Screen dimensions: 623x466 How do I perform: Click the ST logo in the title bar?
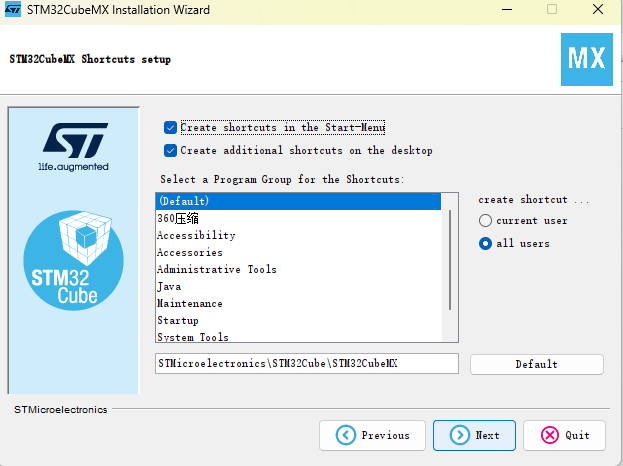pyautogui.click(x=13, y=9)
